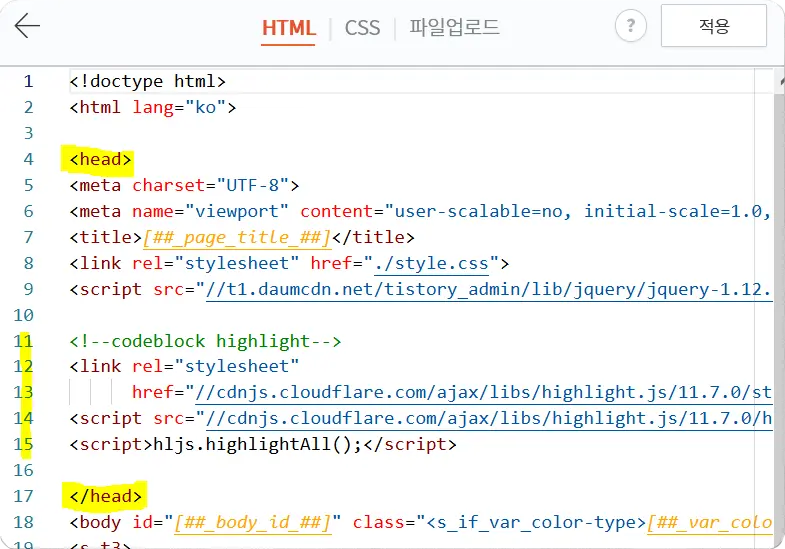Switch to the HTML tab

(x=289, y=28)
